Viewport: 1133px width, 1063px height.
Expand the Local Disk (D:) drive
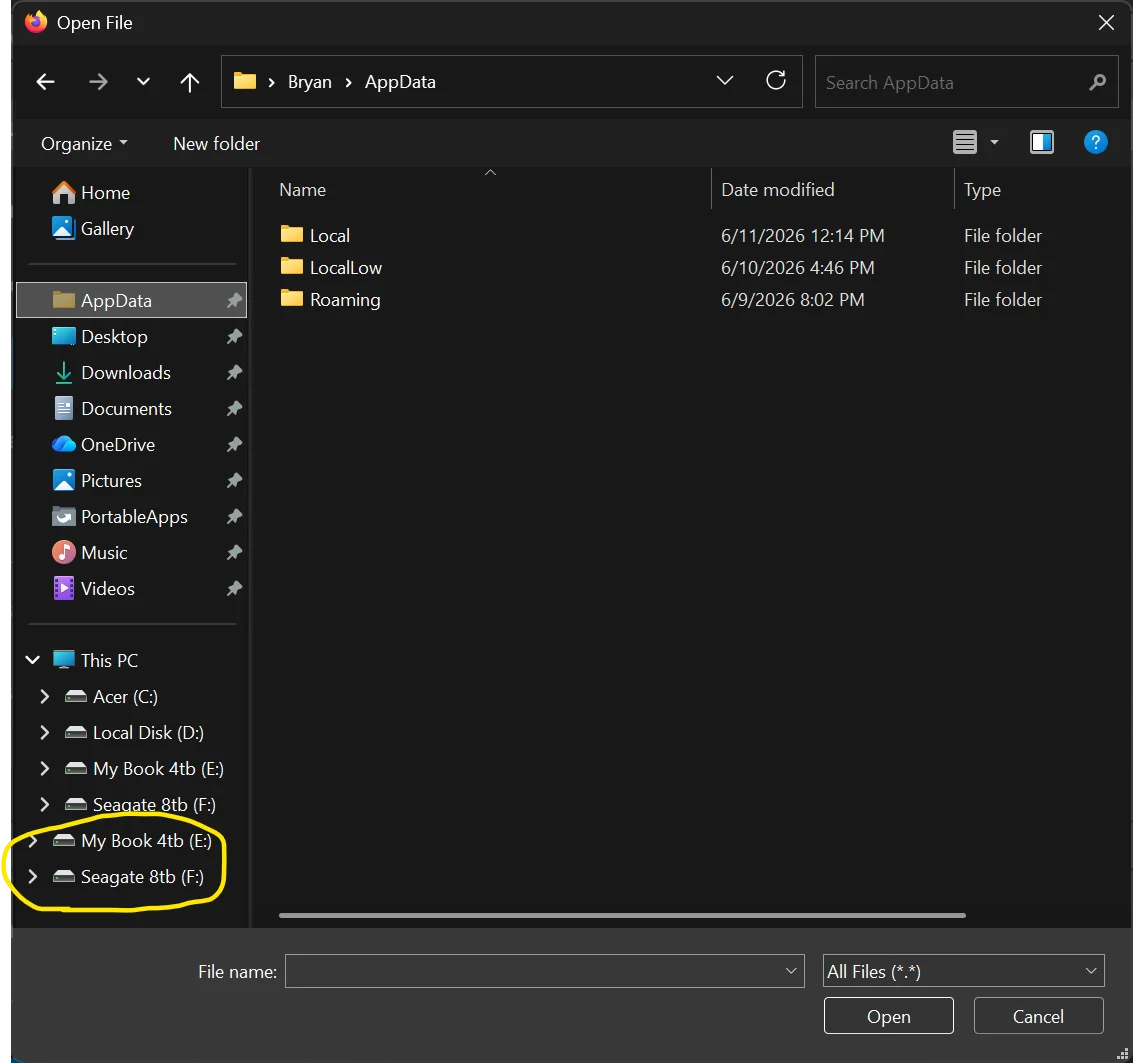click(x=45, y=733)
